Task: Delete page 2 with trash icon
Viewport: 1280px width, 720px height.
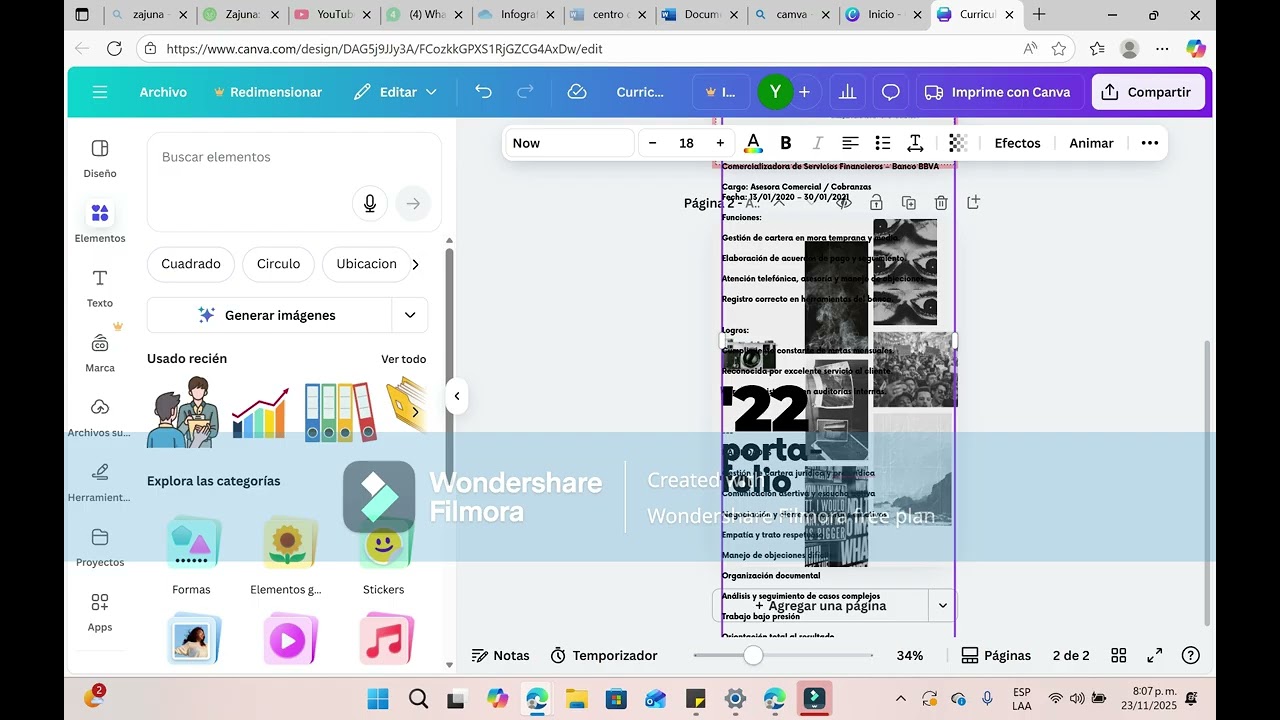Action: pos(941,203)
